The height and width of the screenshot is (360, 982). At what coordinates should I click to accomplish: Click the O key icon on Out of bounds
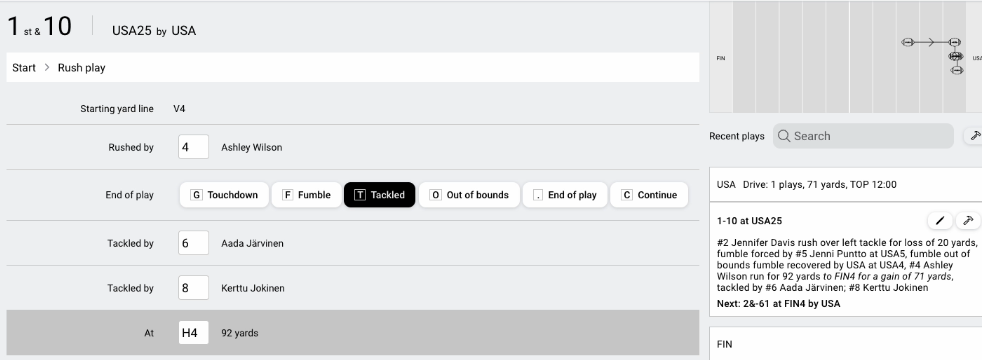[x=435, y=195]
